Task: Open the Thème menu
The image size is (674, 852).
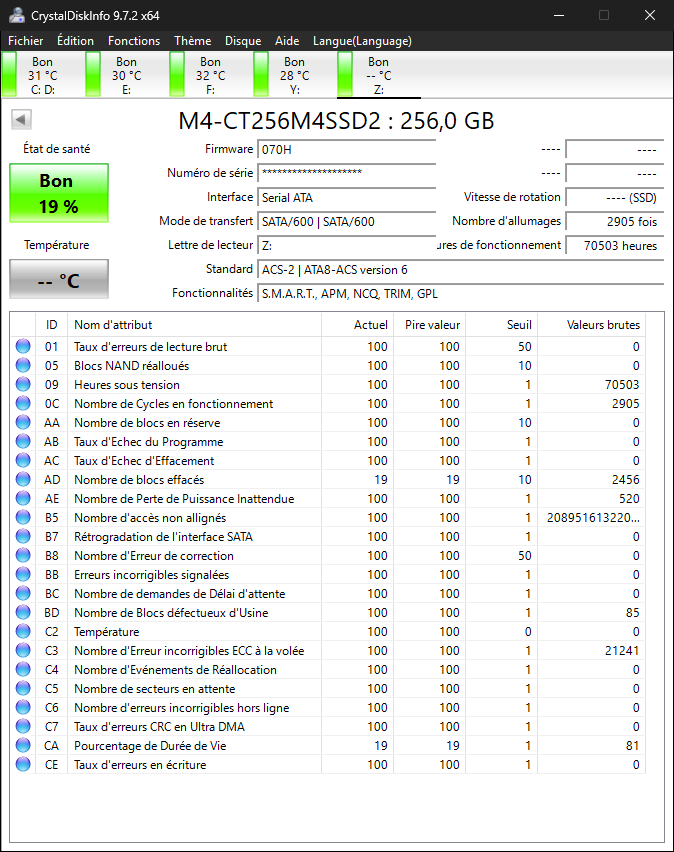Action: [192, 41]
